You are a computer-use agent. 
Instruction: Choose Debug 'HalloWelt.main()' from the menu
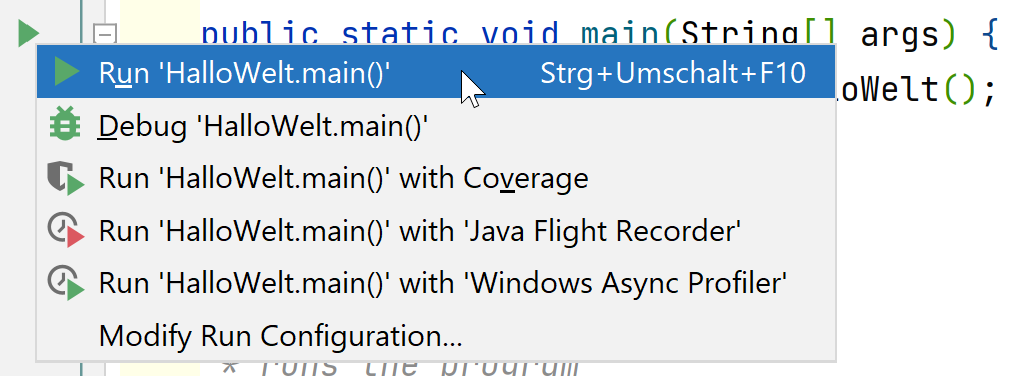[264, 126]
